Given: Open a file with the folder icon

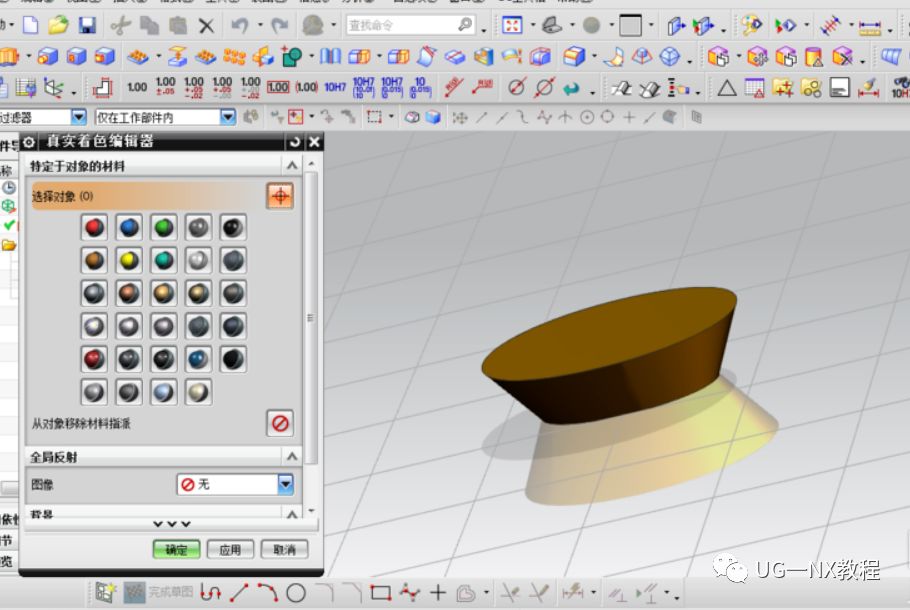Looking at the screenshot, I should (58, 25).
